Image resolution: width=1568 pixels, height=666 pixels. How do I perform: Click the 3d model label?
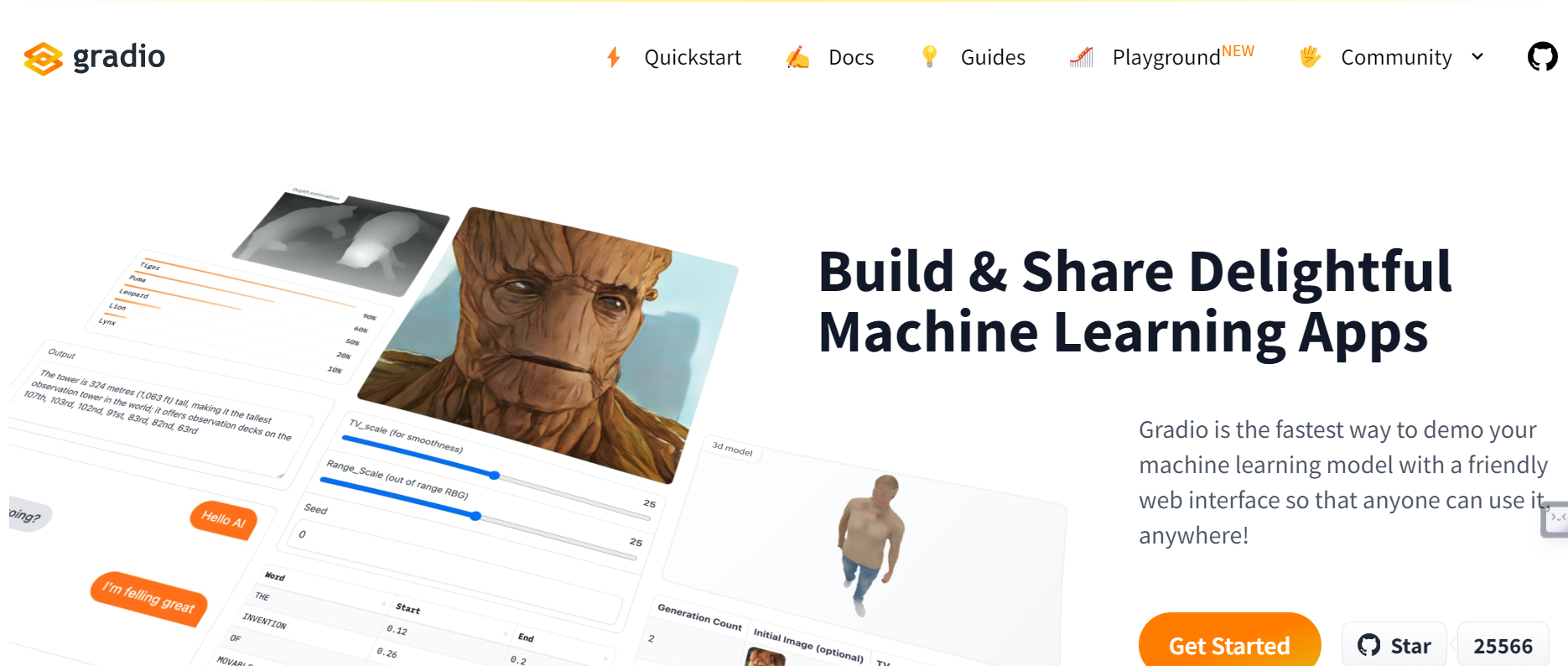732,449
